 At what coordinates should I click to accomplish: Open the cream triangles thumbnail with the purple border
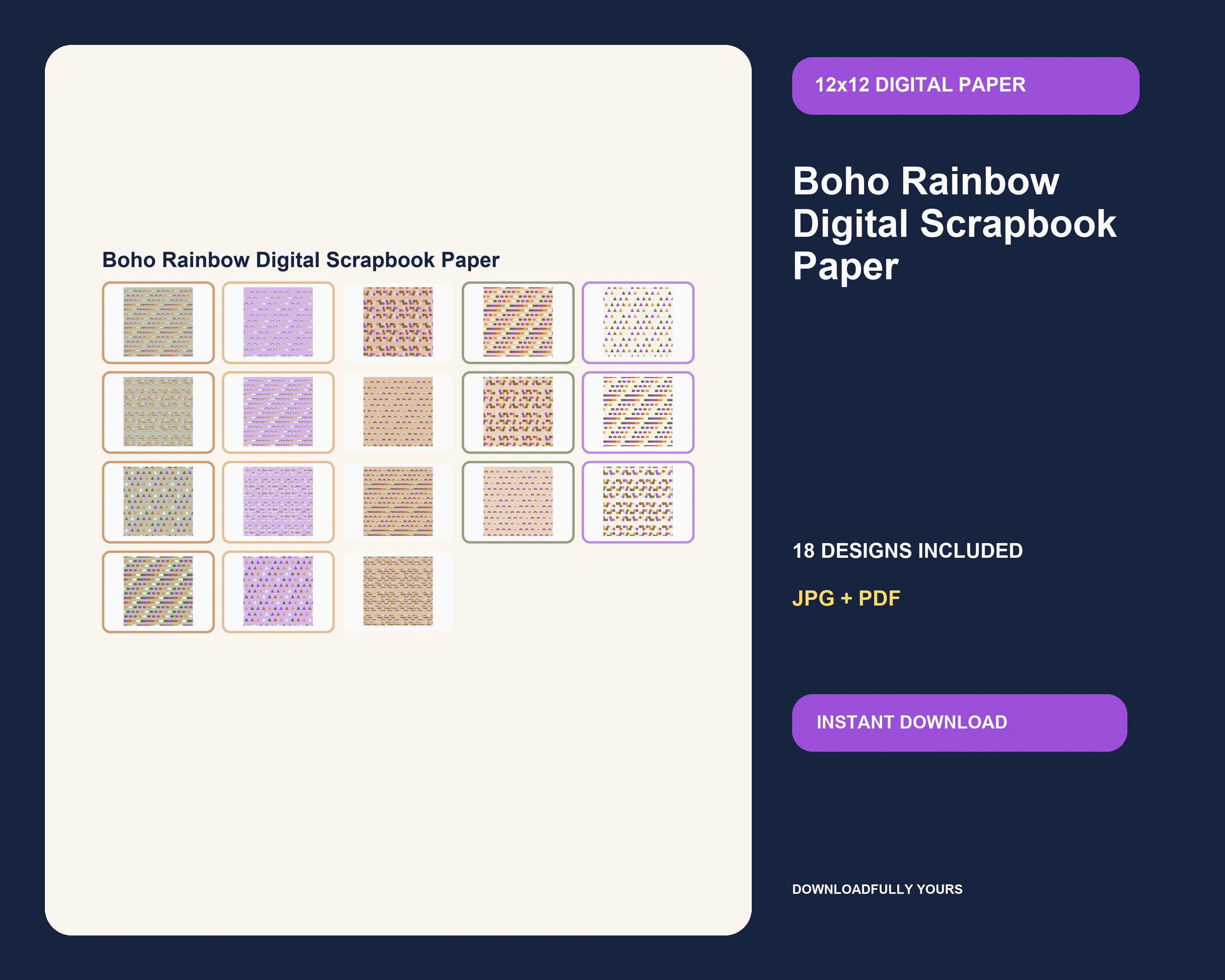coord(637,322)
